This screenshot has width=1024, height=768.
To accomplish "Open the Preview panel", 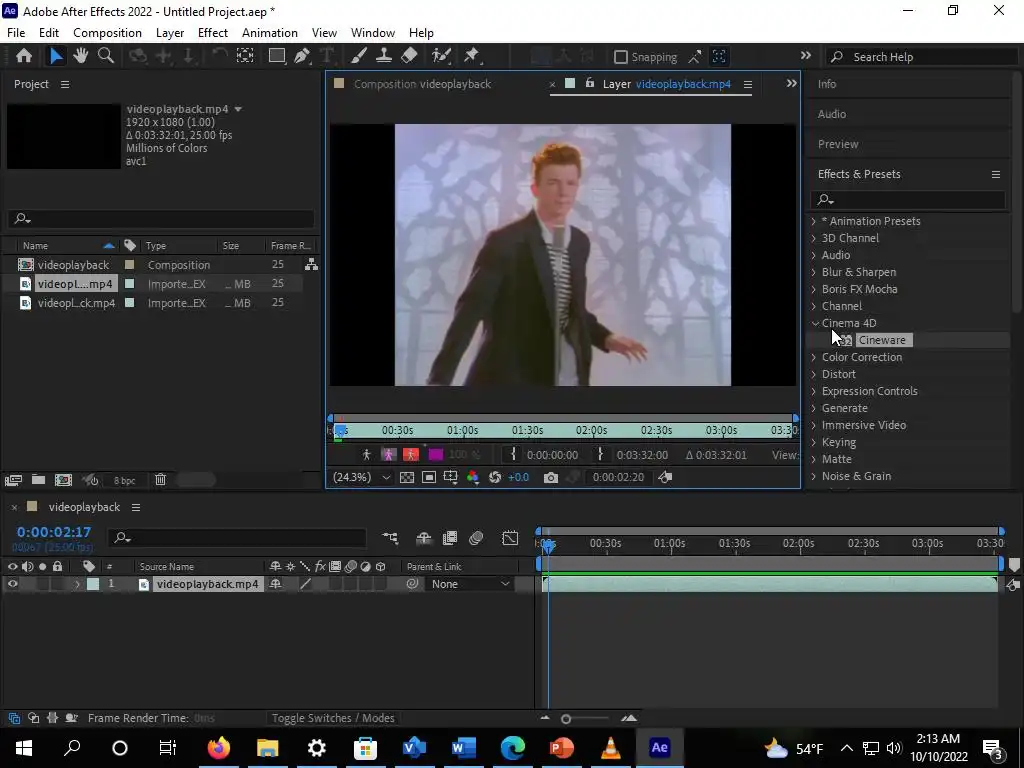I will tap(838, 144).
